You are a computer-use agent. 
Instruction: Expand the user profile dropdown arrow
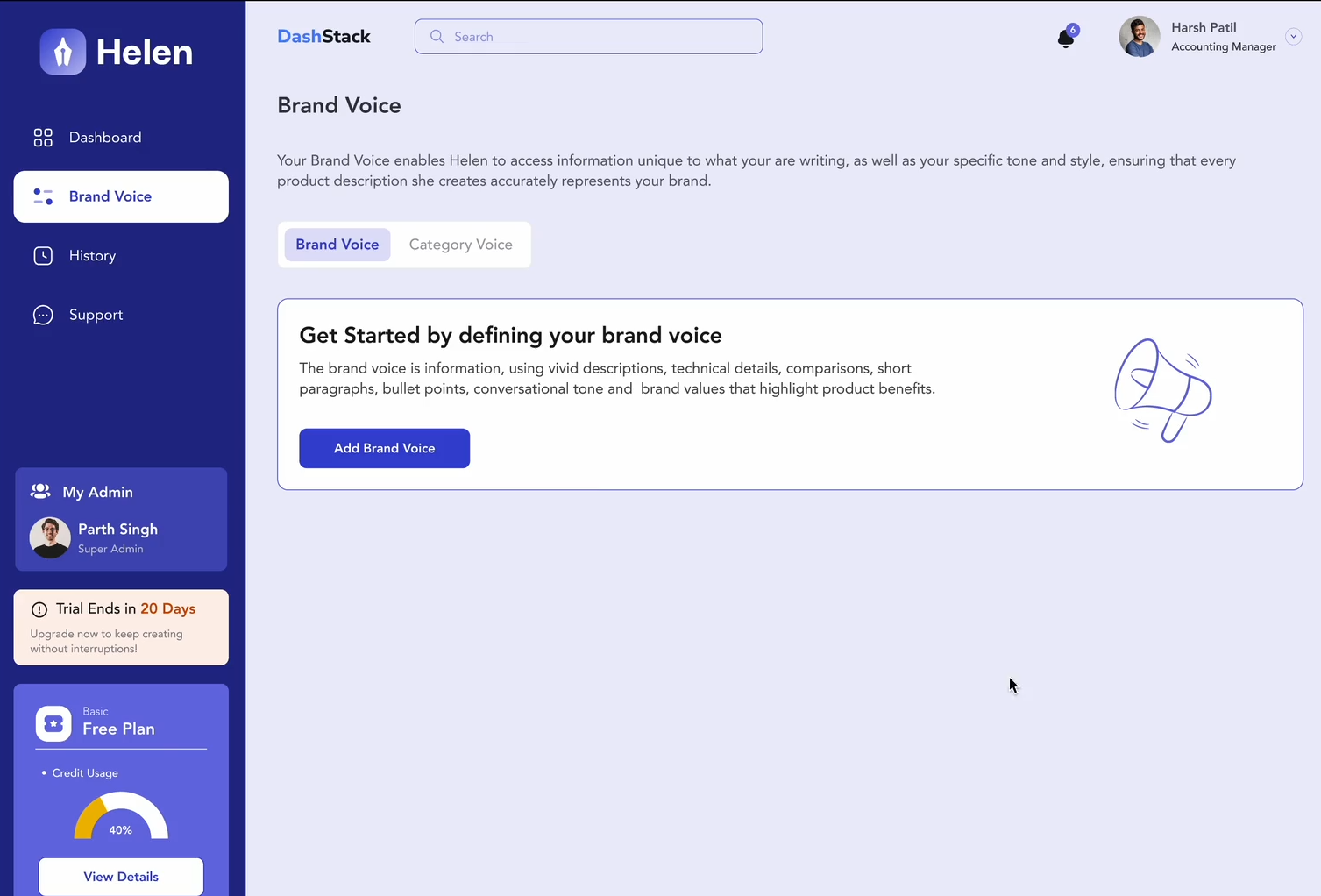(1293, 37)
